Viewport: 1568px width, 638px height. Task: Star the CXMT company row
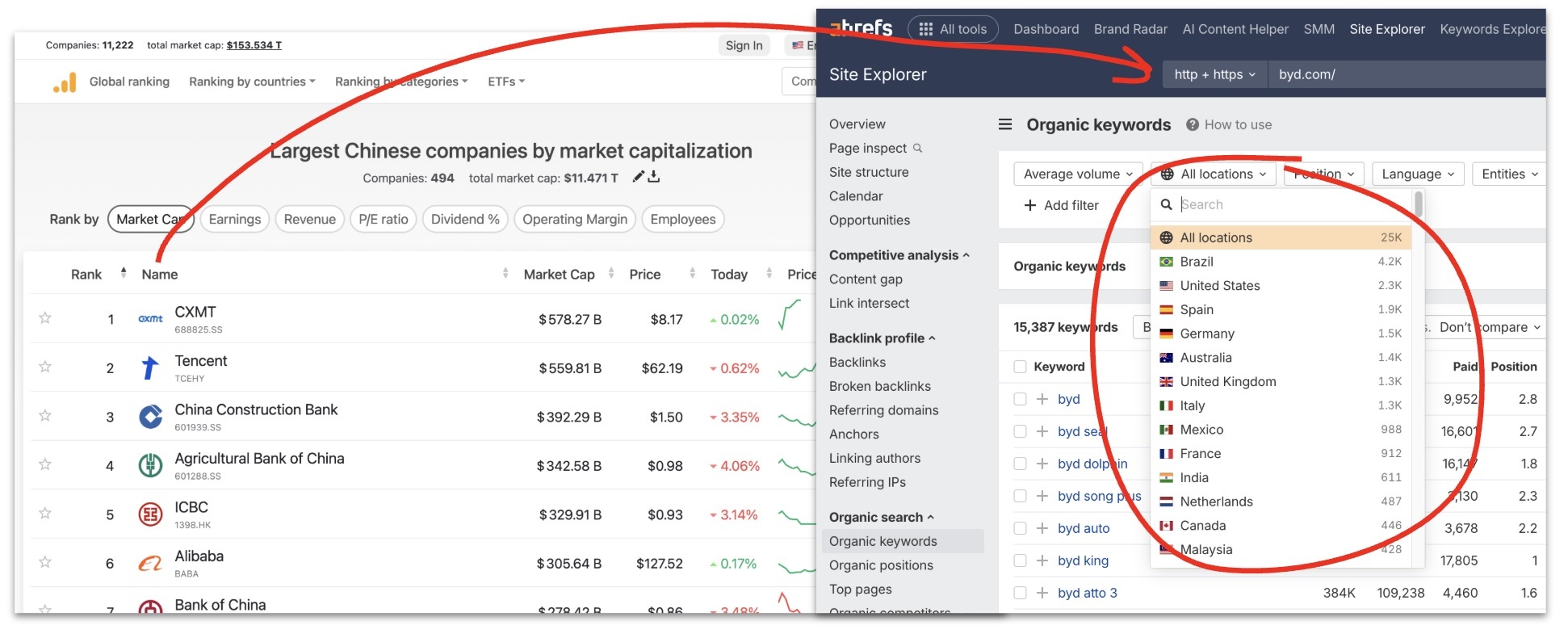click(45, 318)
